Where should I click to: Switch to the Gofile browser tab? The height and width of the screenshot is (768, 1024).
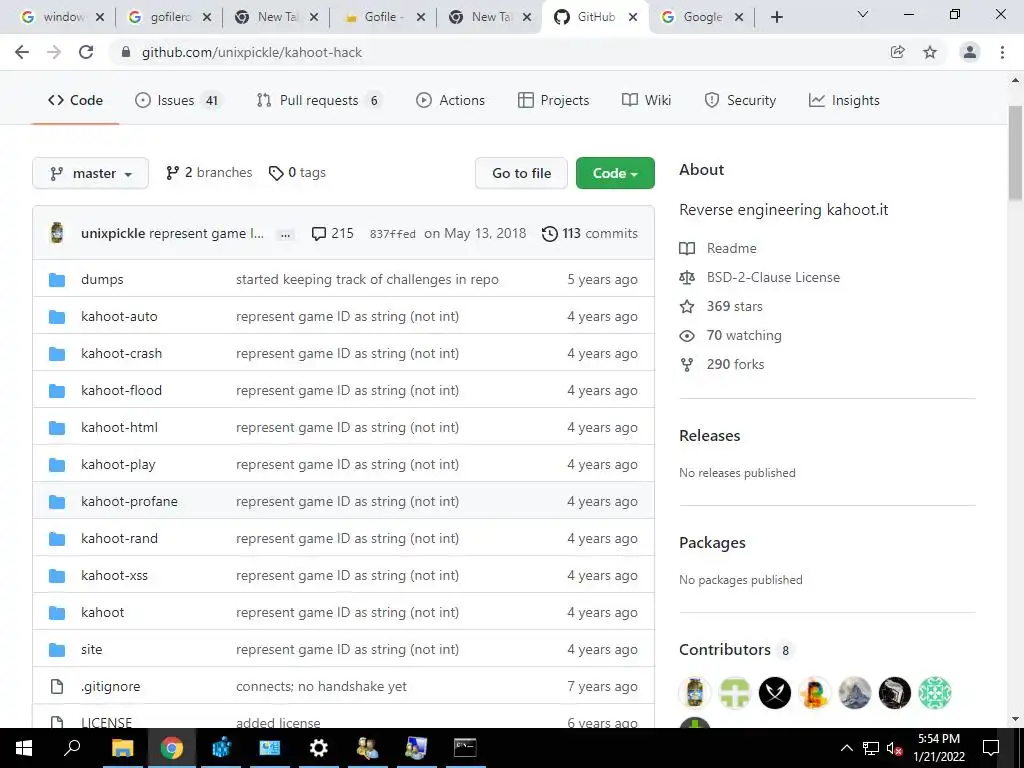click(383, 17)
